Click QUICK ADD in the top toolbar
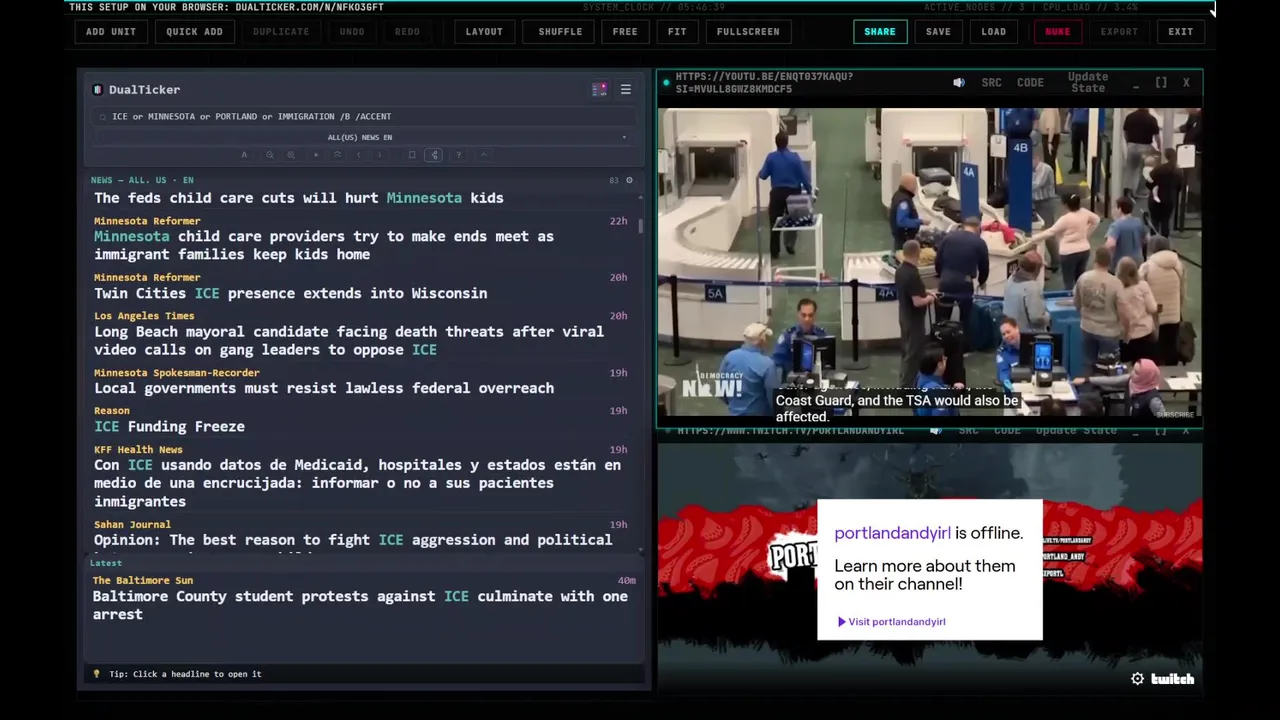The height and width of the screenshot is (720, 1280). click(x=194, y=32)
